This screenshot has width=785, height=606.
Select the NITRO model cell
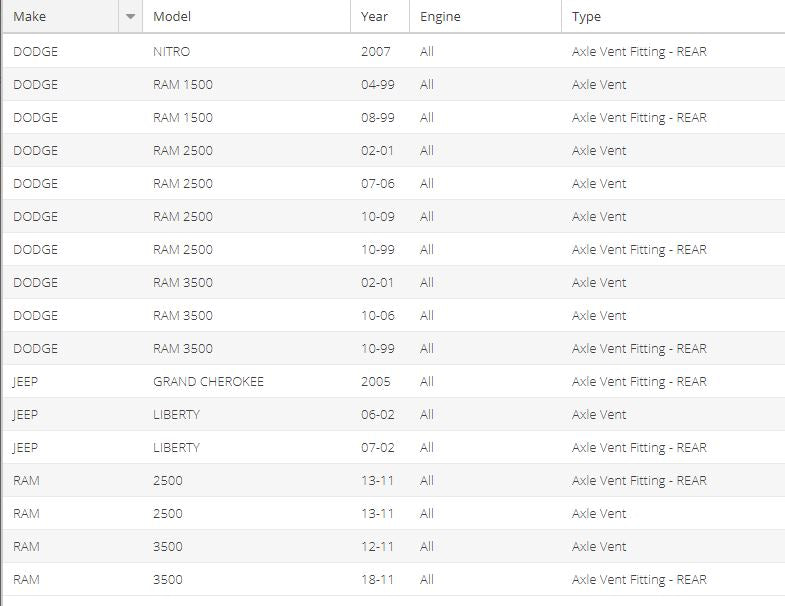pos(172,52)
